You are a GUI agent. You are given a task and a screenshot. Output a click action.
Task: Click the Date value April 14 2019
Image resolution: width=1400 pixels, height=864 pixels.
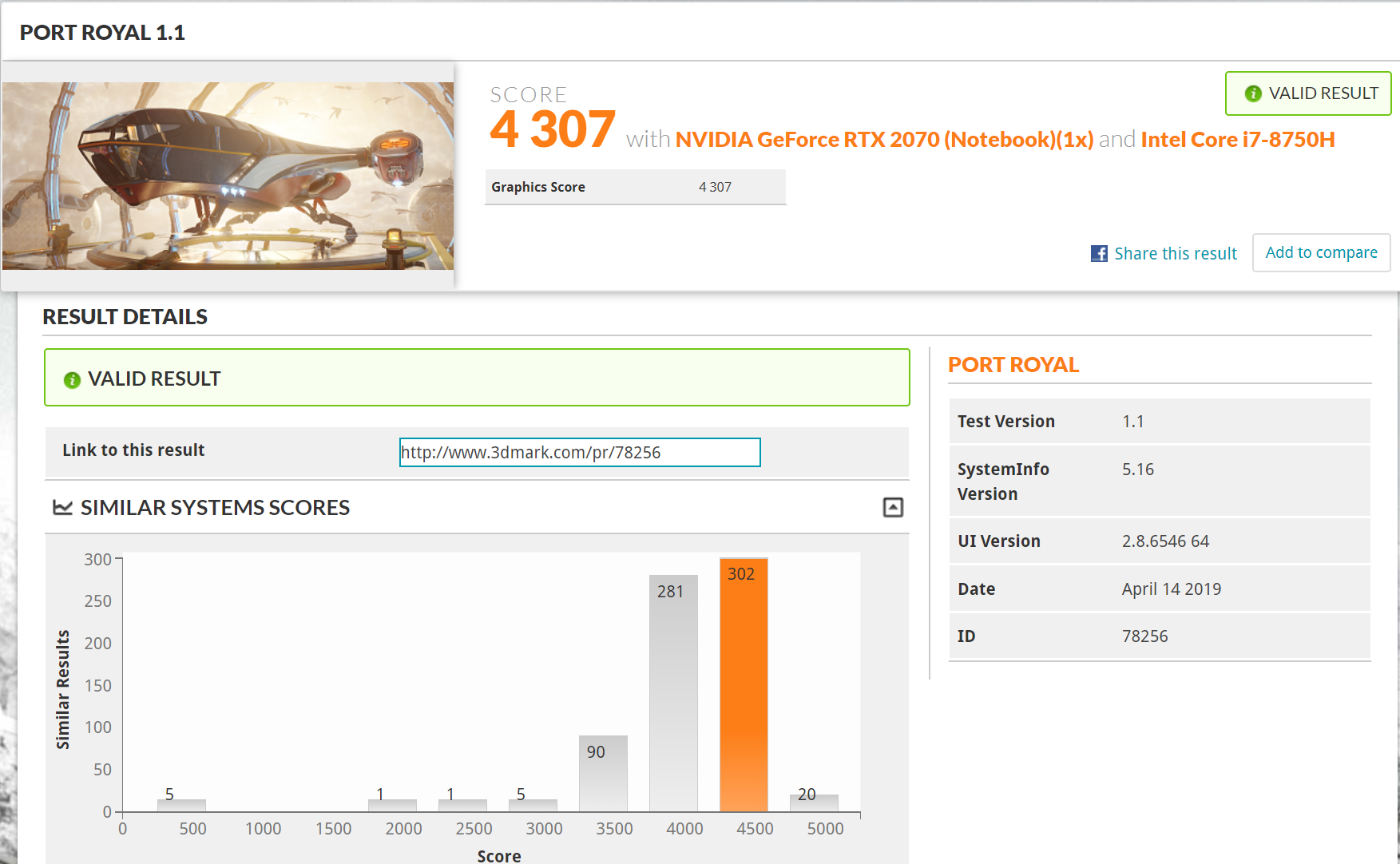tap(1171, 589)
